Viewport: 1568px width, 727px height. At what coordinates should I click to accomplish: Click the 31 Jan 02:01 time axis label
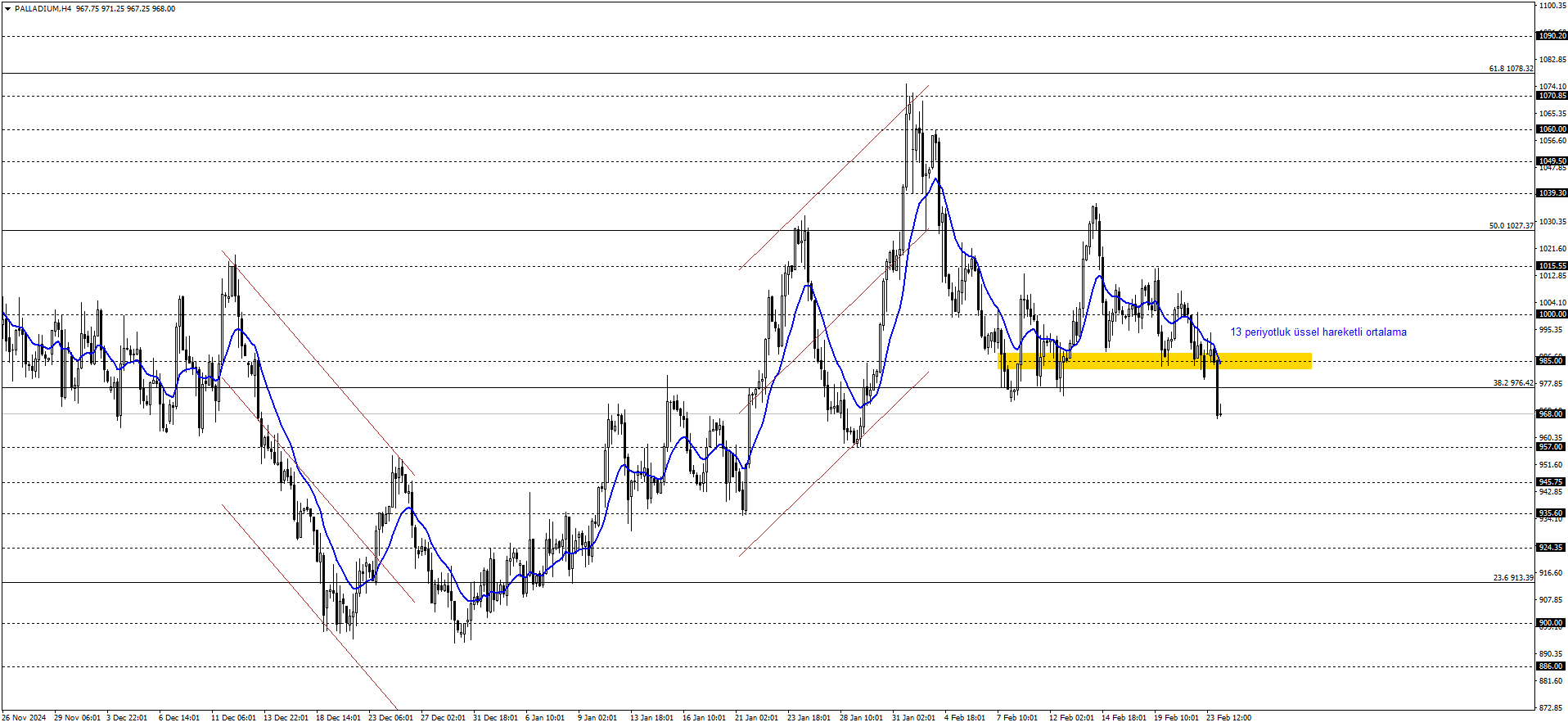[913, 718]
